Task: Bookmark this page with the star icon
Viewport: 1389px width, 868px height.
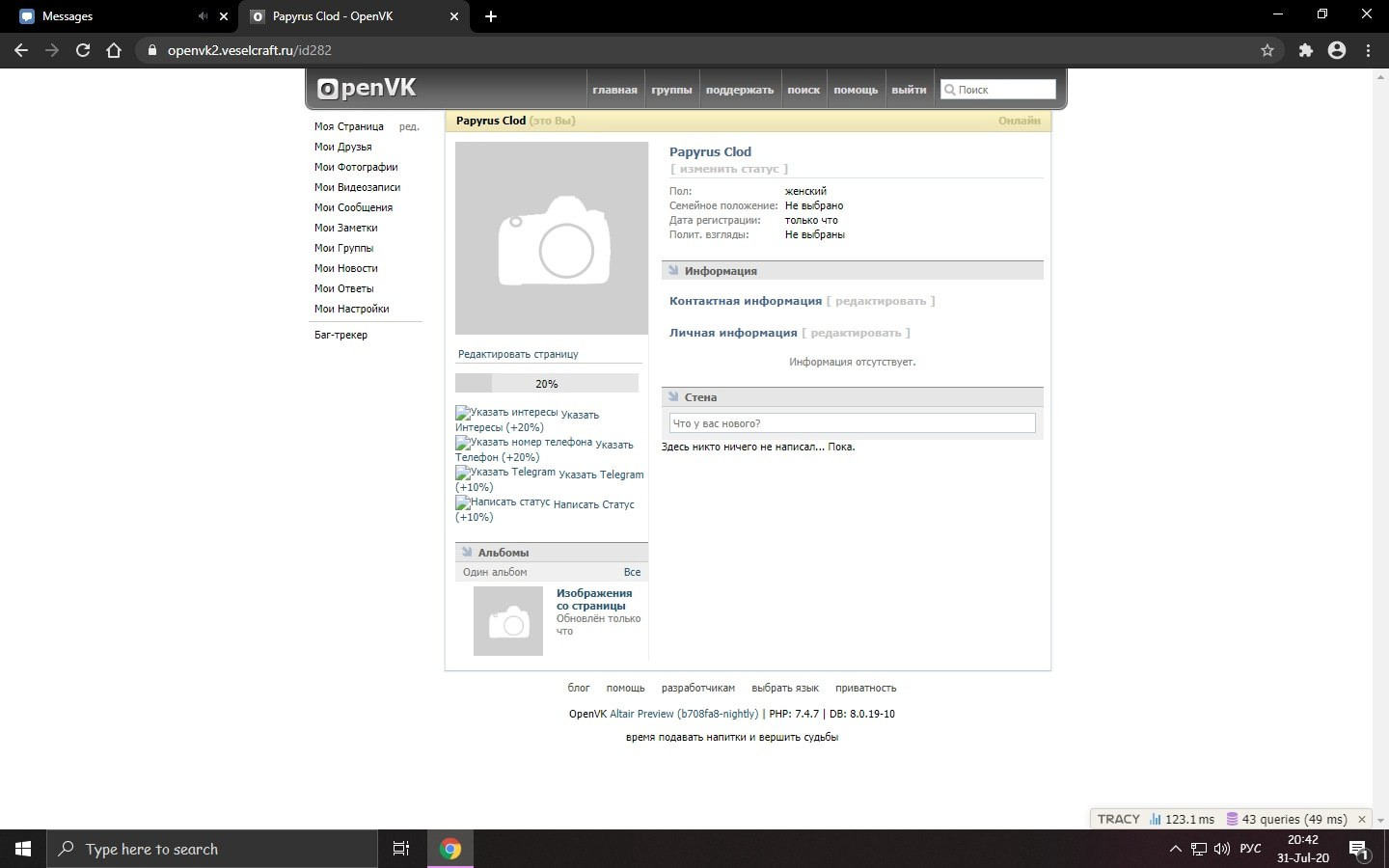Action: 1267,50
